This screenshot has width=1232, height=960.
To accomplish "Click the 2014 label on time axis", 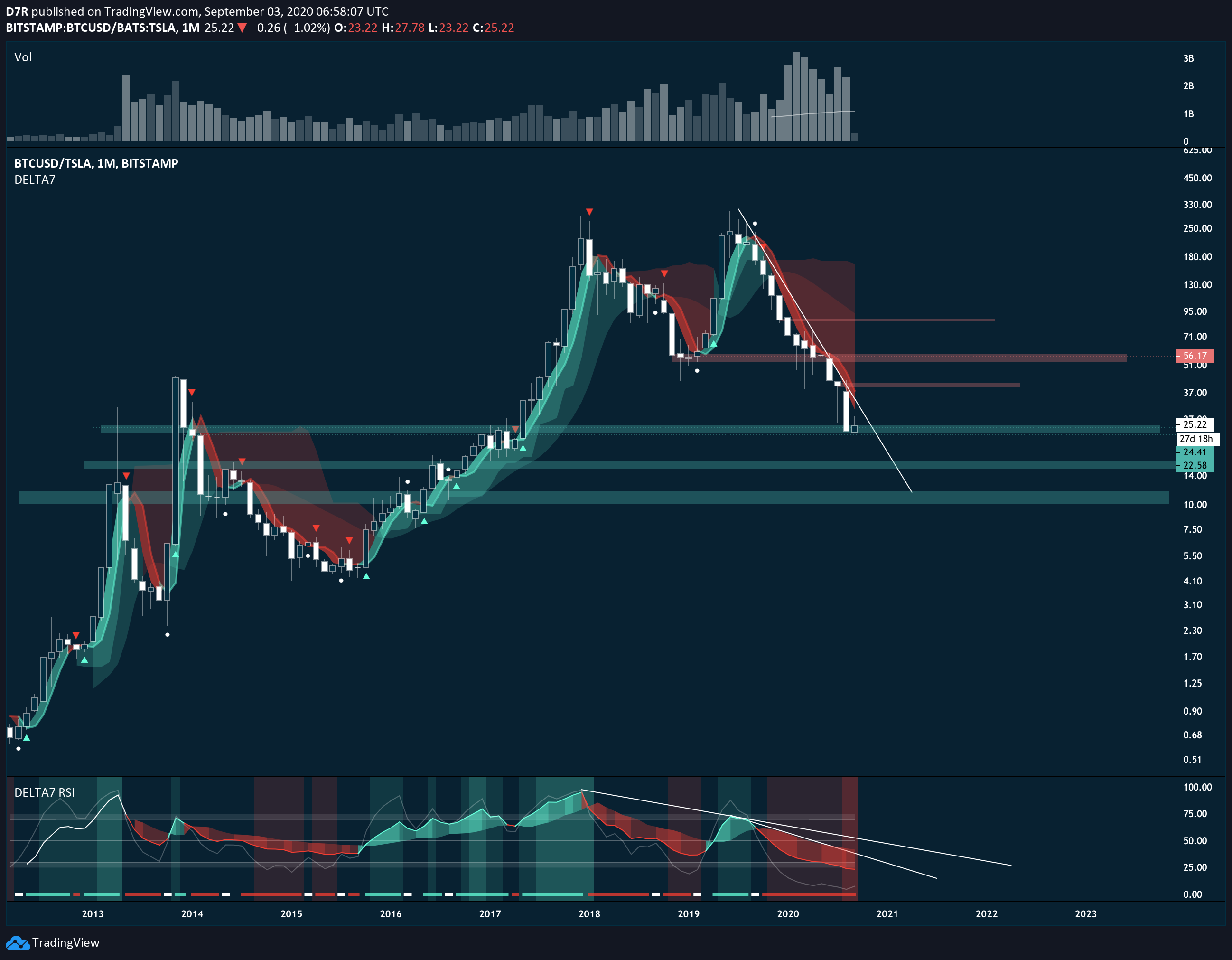I will (x=192, y=914).
